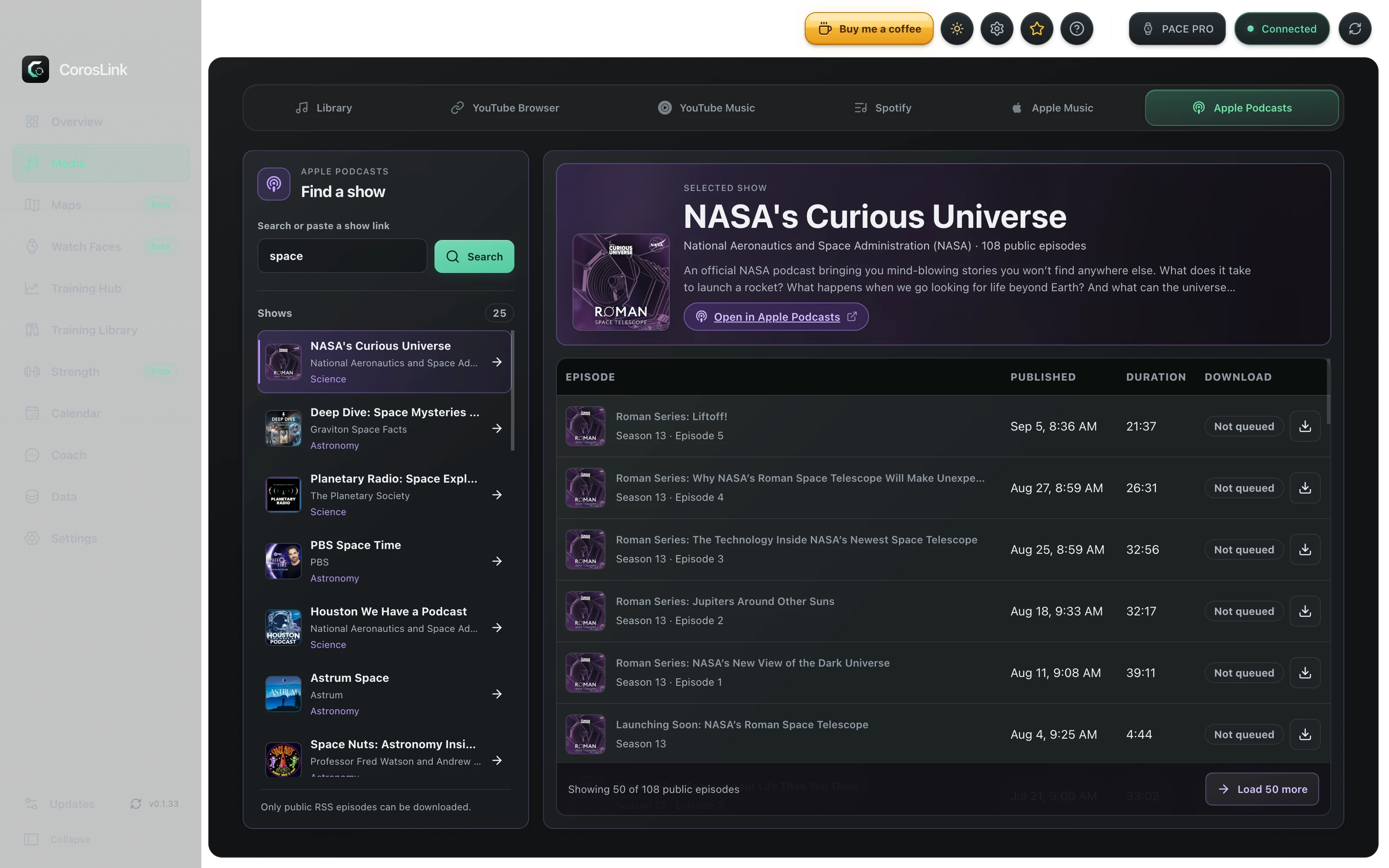Download the Roman Series: Liftoff! episode
This screenshot has height=868, width=1389.
[1305, 426]
